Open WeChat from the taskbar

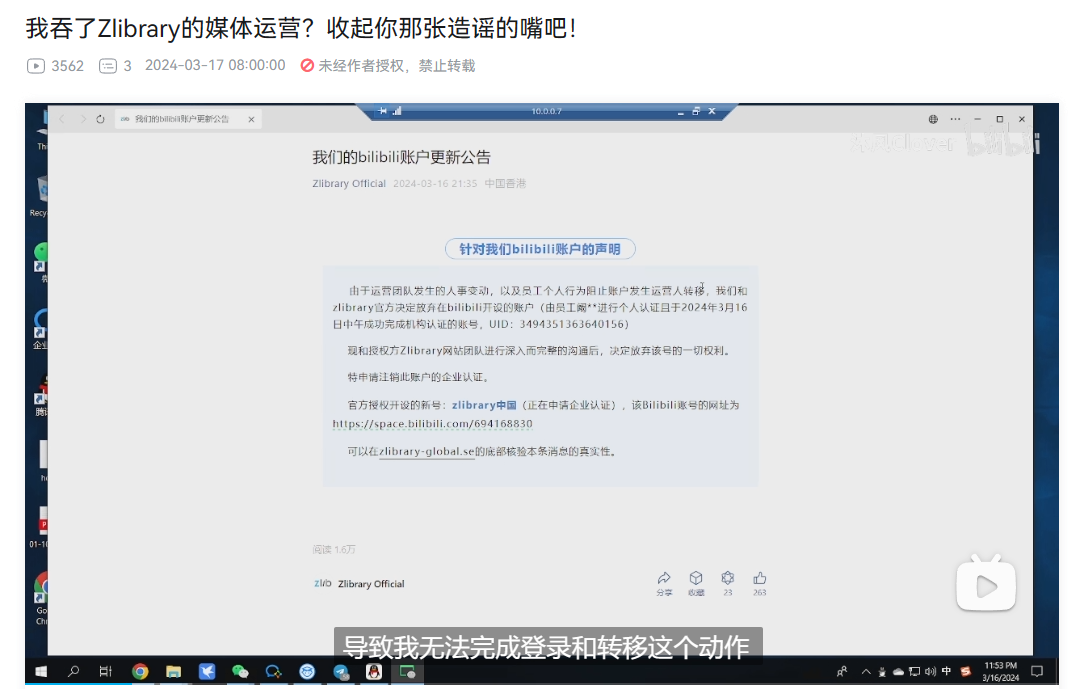(240, 672)
